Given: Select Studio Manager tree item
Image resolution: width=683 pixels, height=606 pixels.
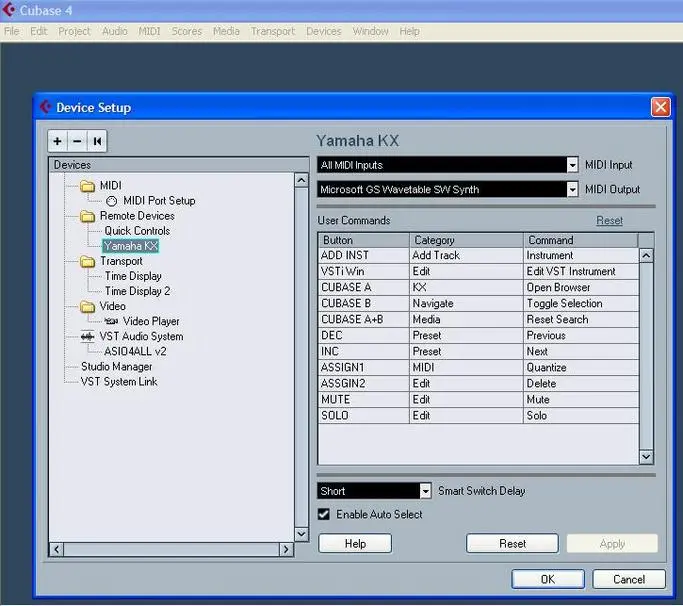Looking at the screenshot, I should click(x=117, y=366).
